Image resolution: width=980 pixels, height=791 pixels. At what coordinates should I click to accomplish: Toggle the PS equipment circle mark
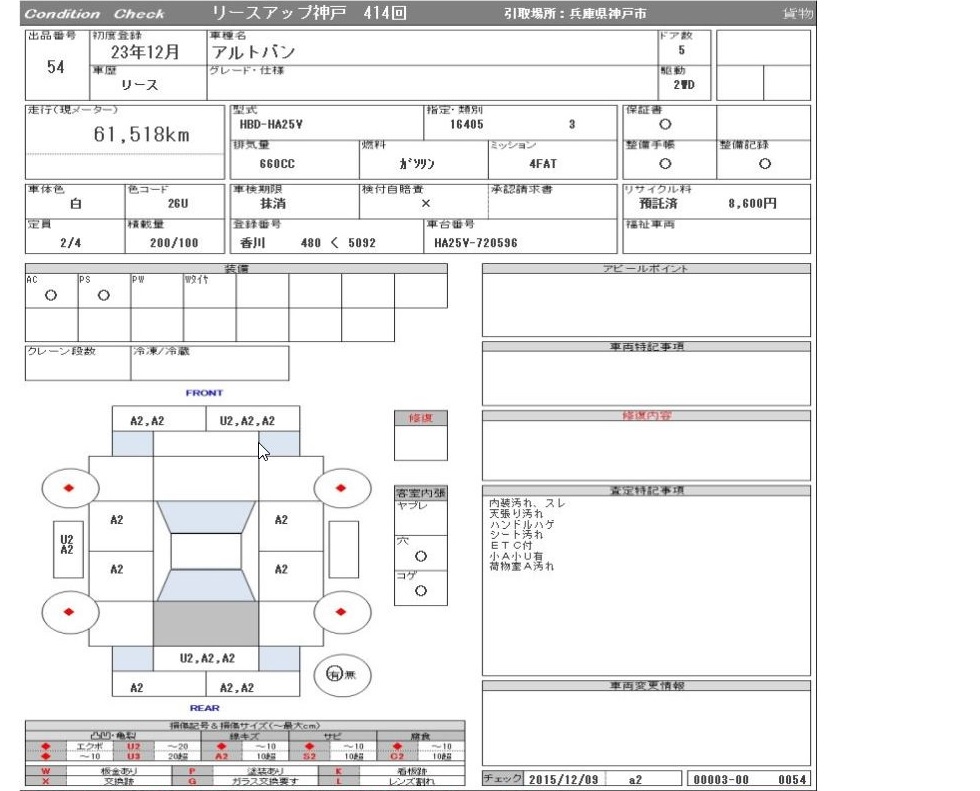coord(103,296)
